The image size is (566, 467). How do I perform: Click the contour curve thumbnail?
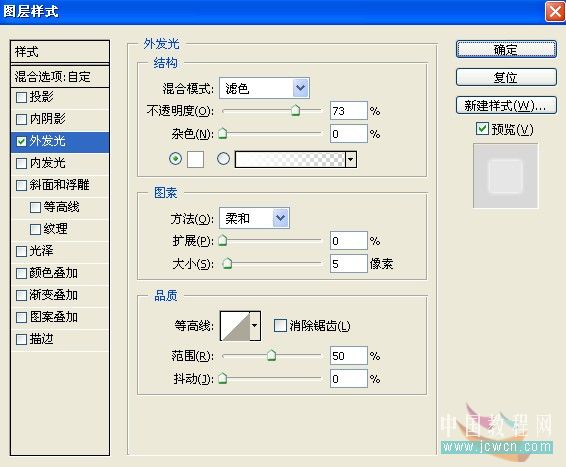(x=235, y=326)
